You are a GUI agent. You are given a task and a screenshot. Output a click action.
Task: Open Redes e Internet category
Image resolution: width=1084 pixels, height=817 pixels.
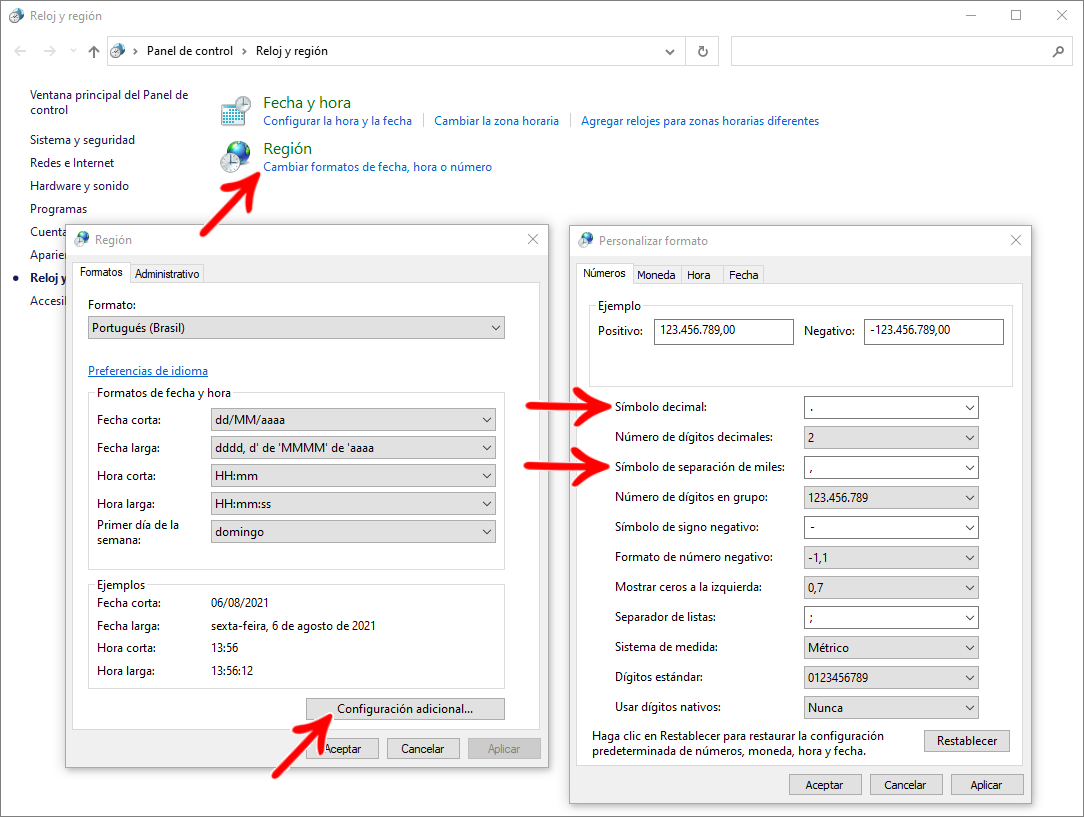[x=72, y=163]
